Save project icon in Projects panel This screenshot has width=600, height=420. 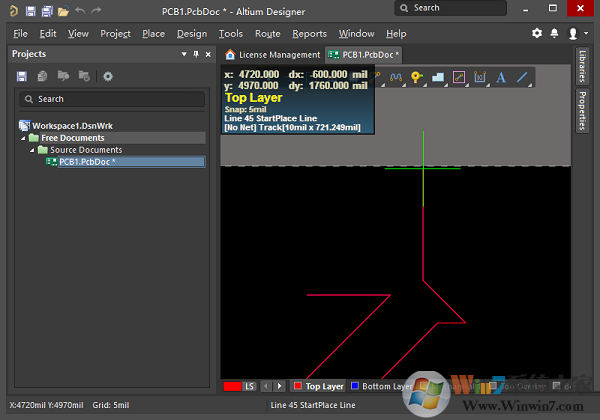point(22,76)
